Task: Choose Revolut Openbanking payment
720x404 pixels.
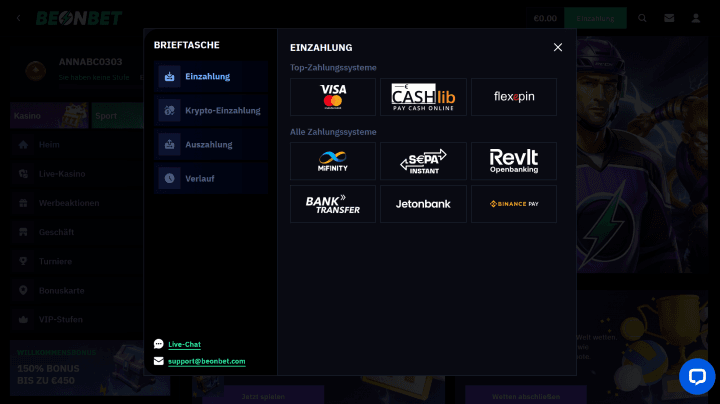Action: 514,161
